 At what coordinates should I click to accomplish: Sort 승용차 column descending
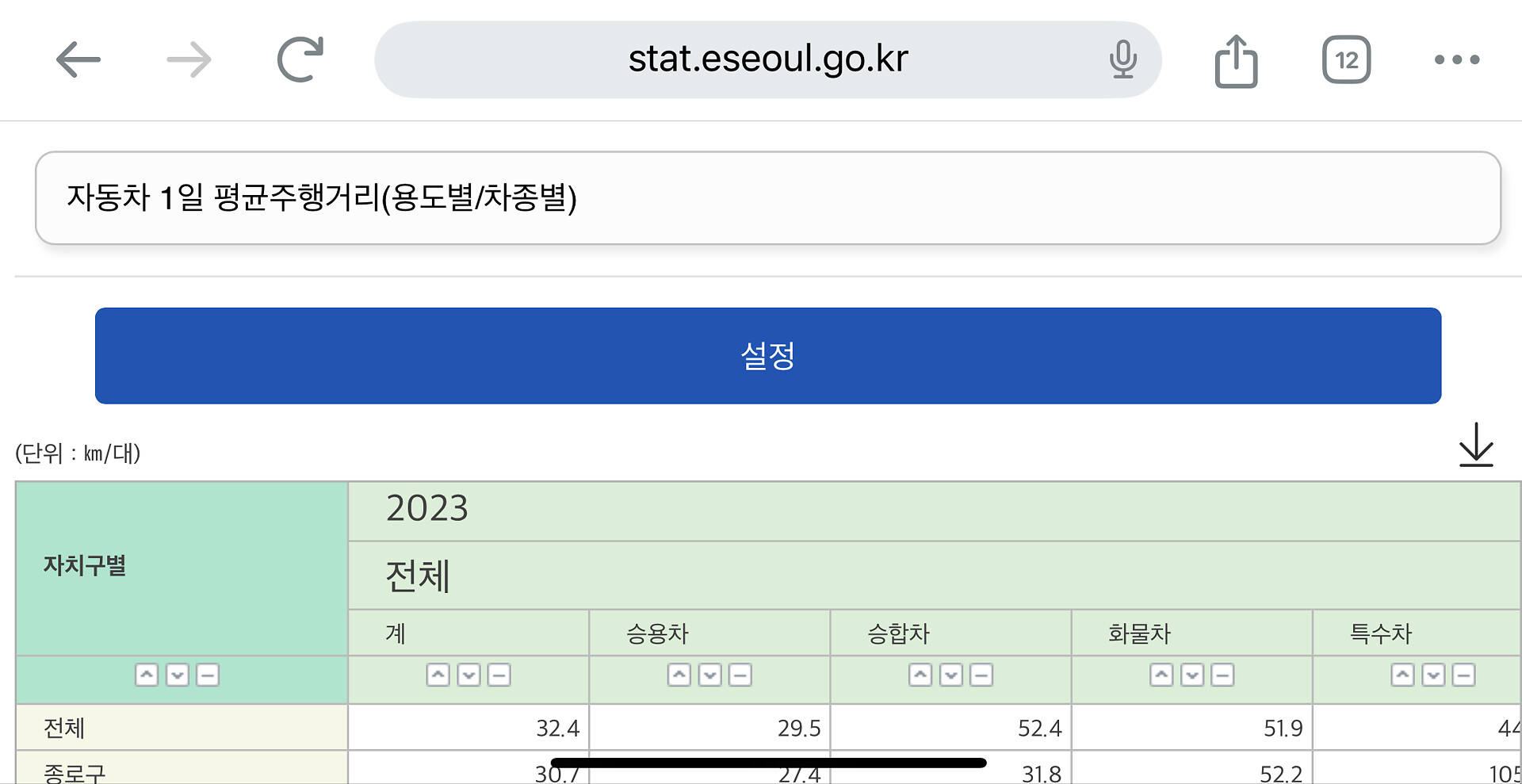[710, 675]
